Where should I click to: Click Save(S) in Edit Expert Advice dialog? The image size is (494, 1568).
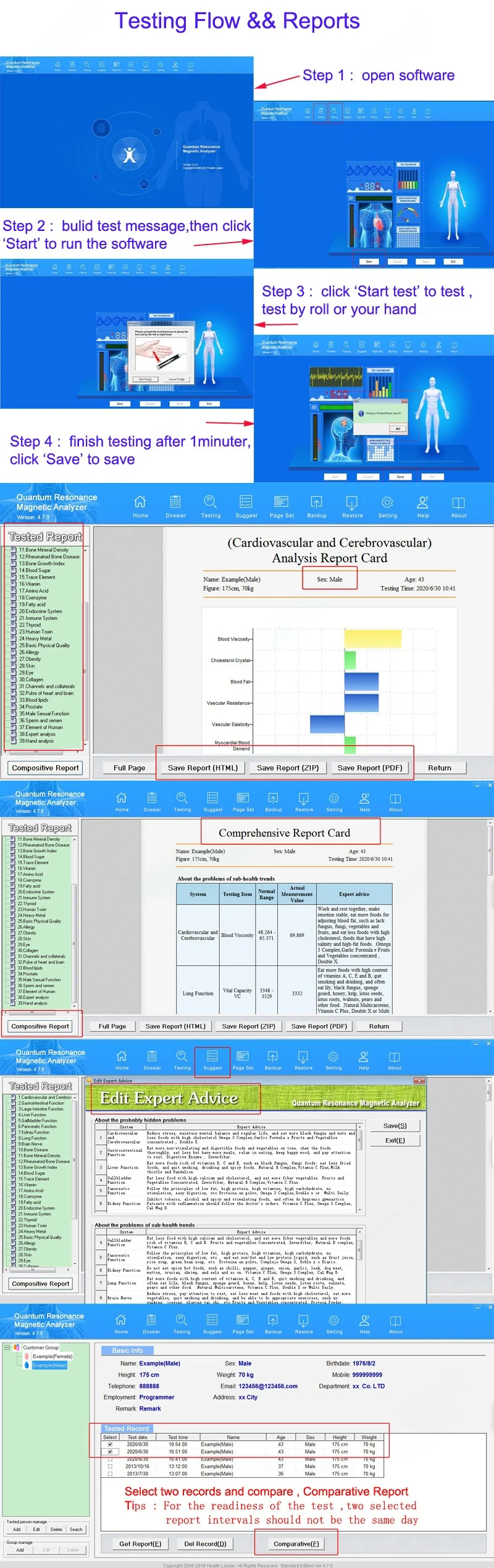pos(395,1126)
